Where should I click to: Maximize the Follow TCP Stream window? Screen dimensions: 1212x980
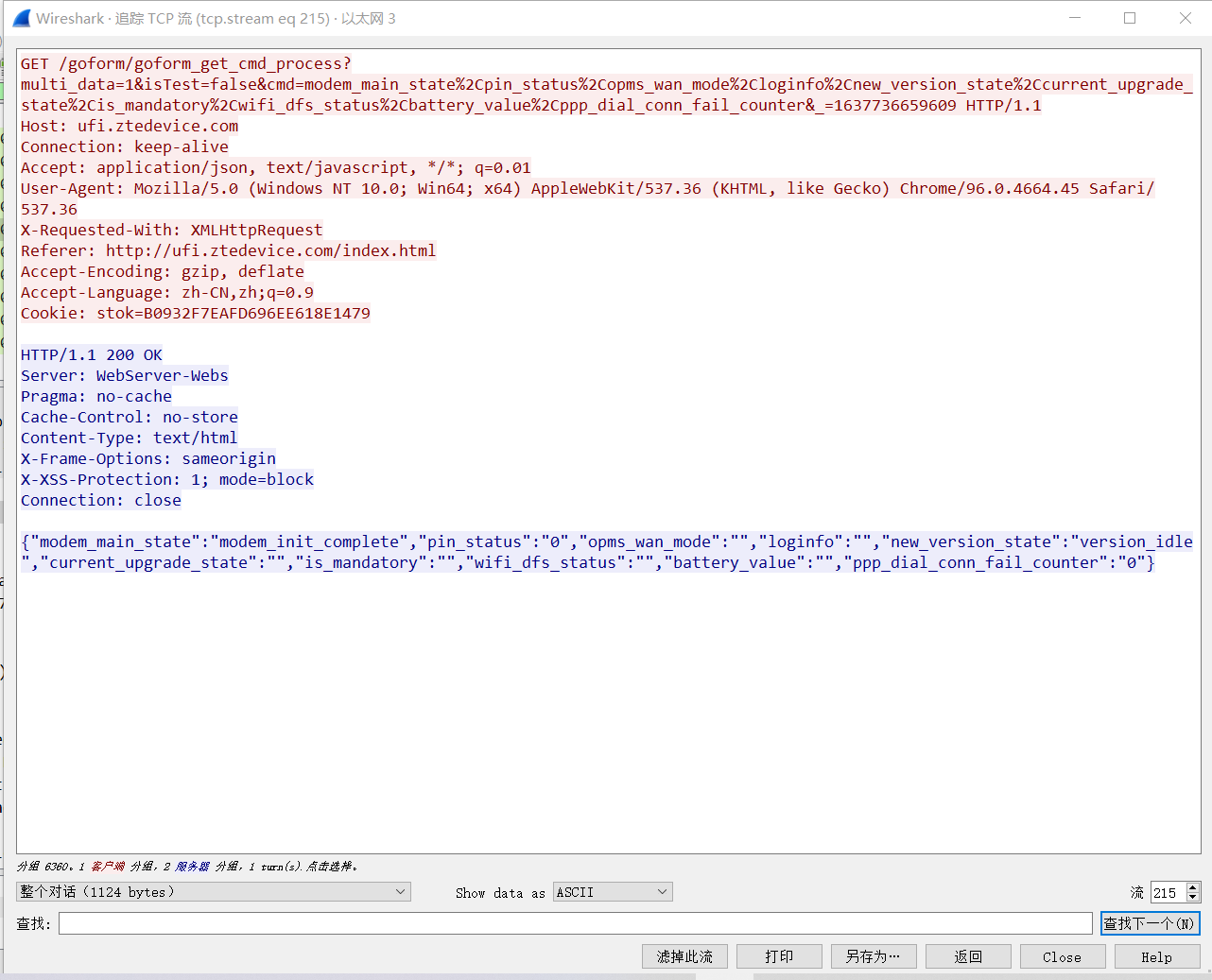1130,18
